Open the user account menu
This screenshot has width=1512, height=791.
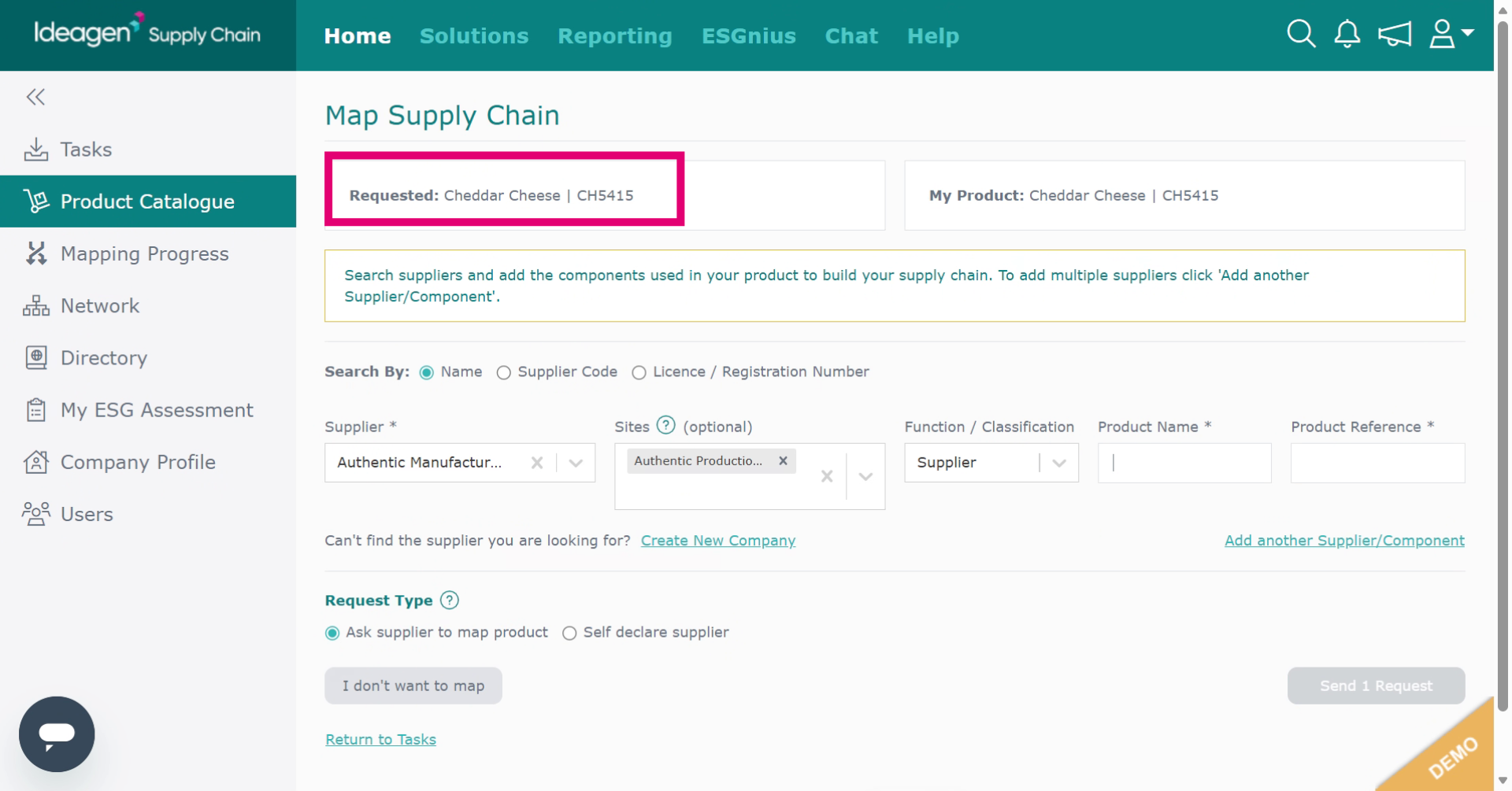(x=1451, y=34)
